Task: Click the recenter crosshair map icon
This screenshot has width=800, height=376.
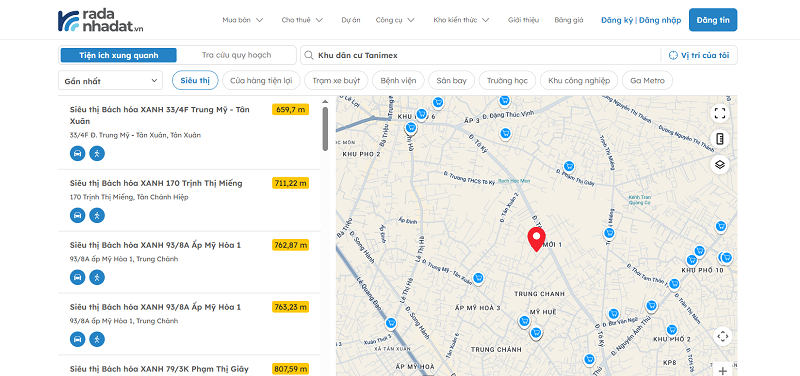Action: pyautogui.click(x=722, y=336)
